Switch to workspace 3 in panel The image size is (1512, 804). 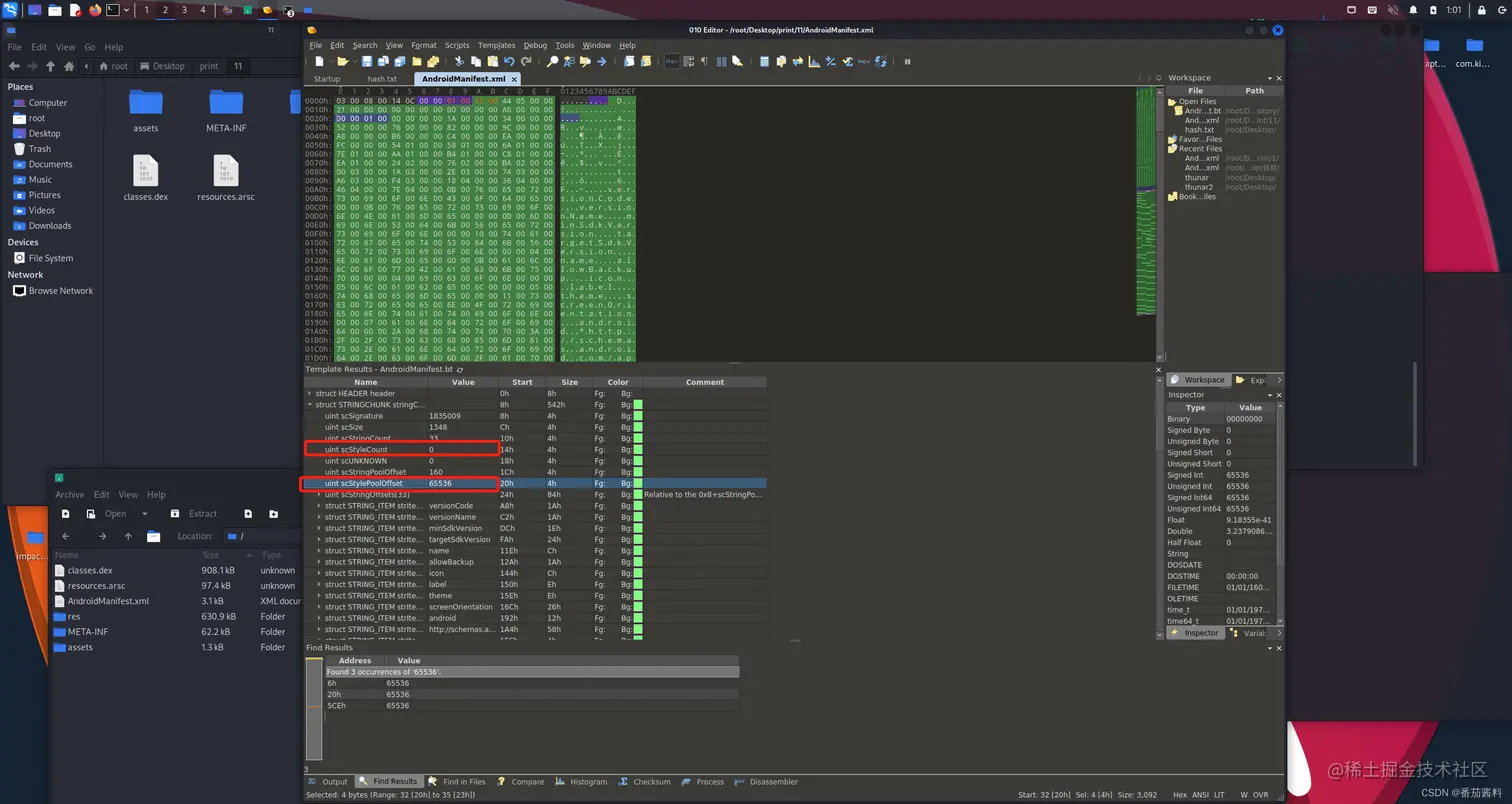click(x=184, y=10)
